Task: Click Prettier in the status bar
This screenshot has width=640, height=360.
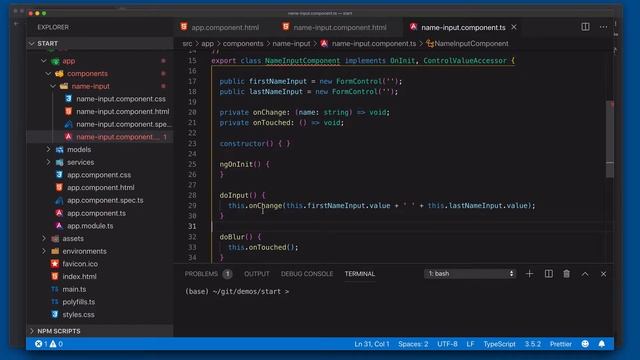Action: tap(560, 344)
